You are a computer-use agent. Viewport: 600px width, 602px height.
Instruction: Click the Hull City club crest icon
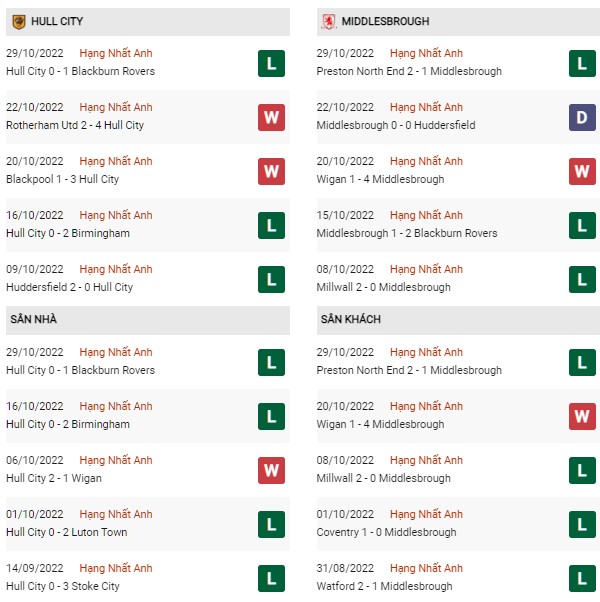(19, 22)
